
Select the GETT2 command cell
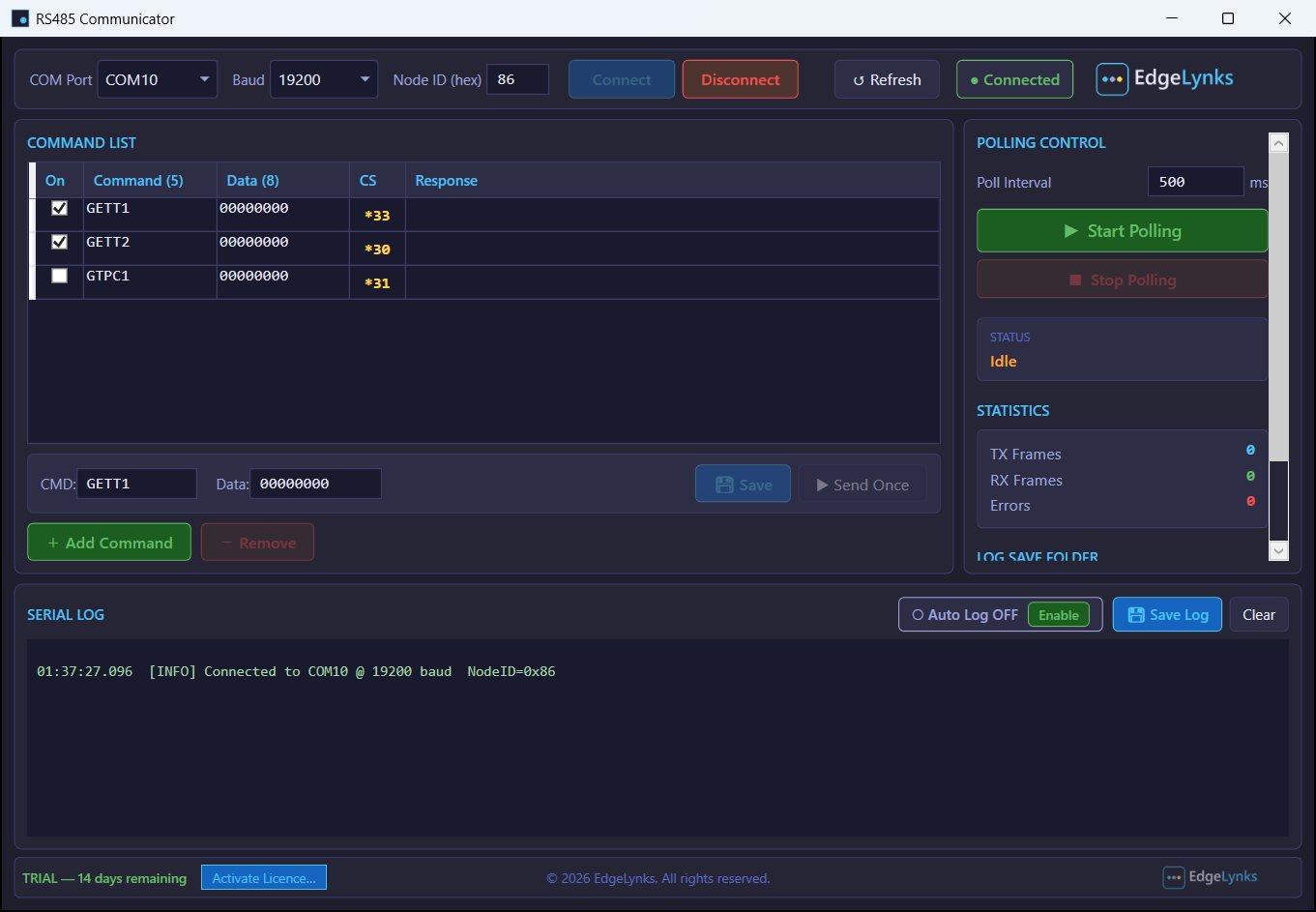pyautogui.click(x=150, y=249)
